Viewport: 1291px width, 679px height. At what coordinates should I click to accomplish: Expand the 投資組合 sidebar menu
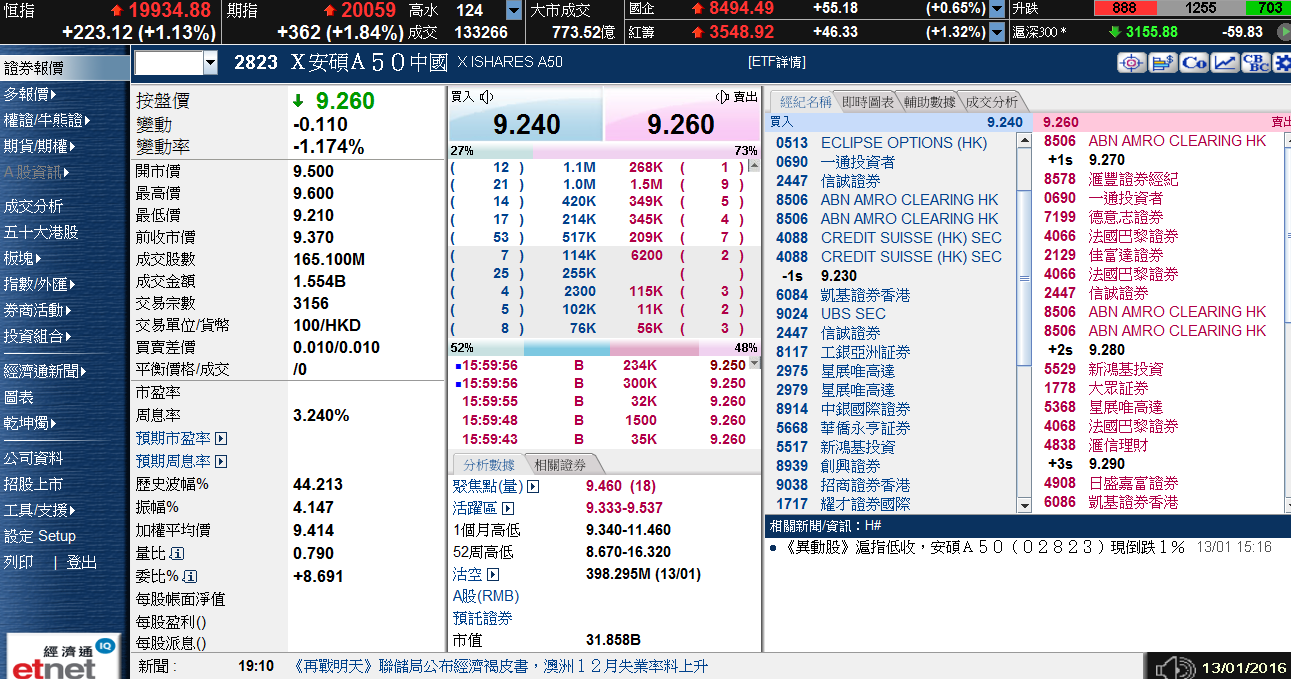pyautogui.click(x=37, y=337)
